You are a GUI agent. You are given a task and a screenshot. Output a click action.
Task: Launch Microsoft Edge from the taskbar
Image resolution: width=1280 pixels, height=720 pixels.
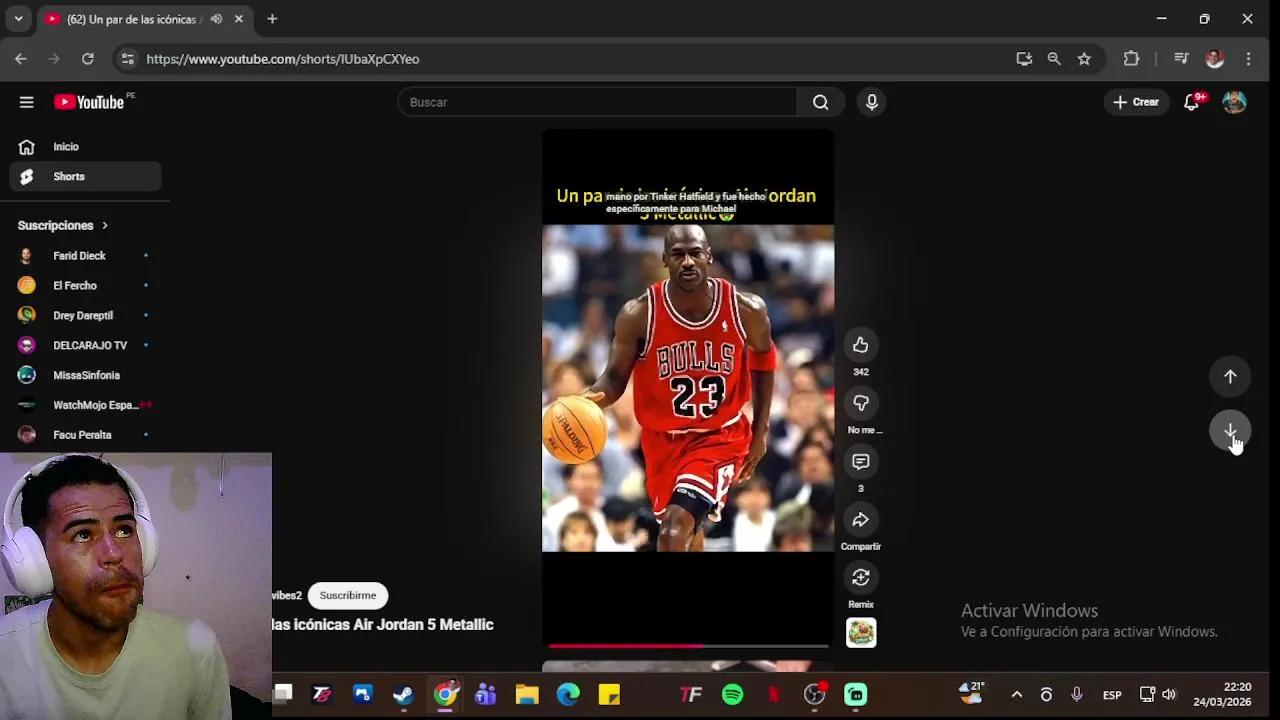click(568, 695)
